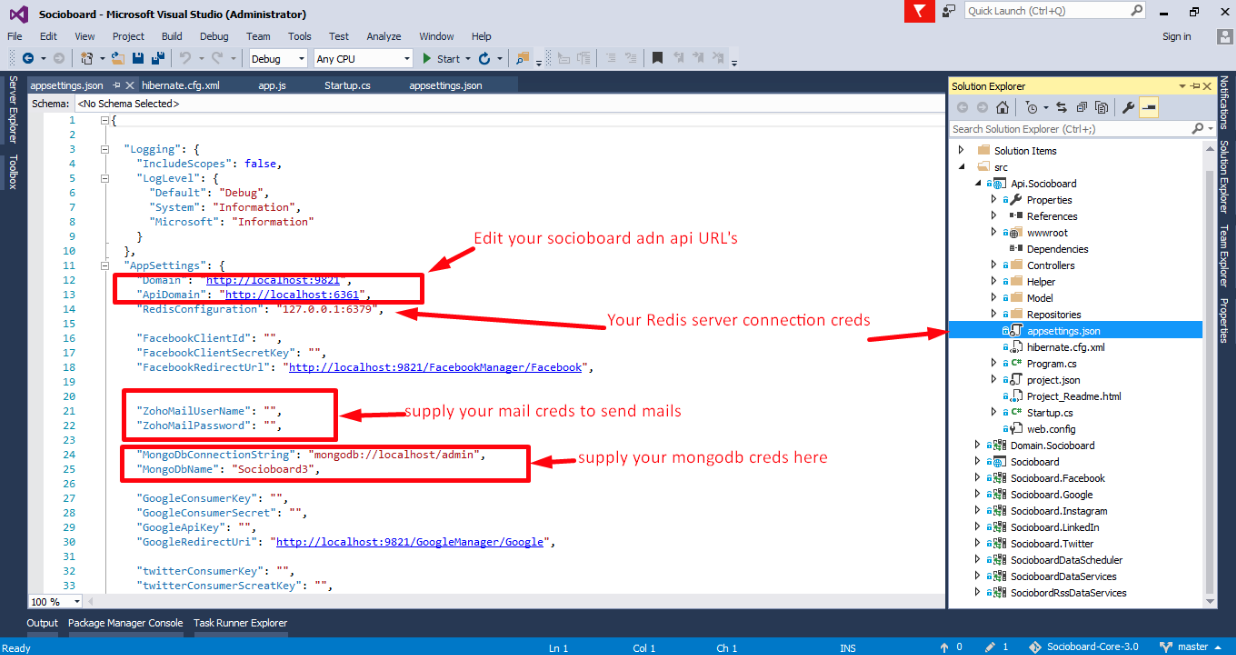1236x655 pixels.
Task: Switch to the hibernate.cfg.xml tab
Action: 180,86
